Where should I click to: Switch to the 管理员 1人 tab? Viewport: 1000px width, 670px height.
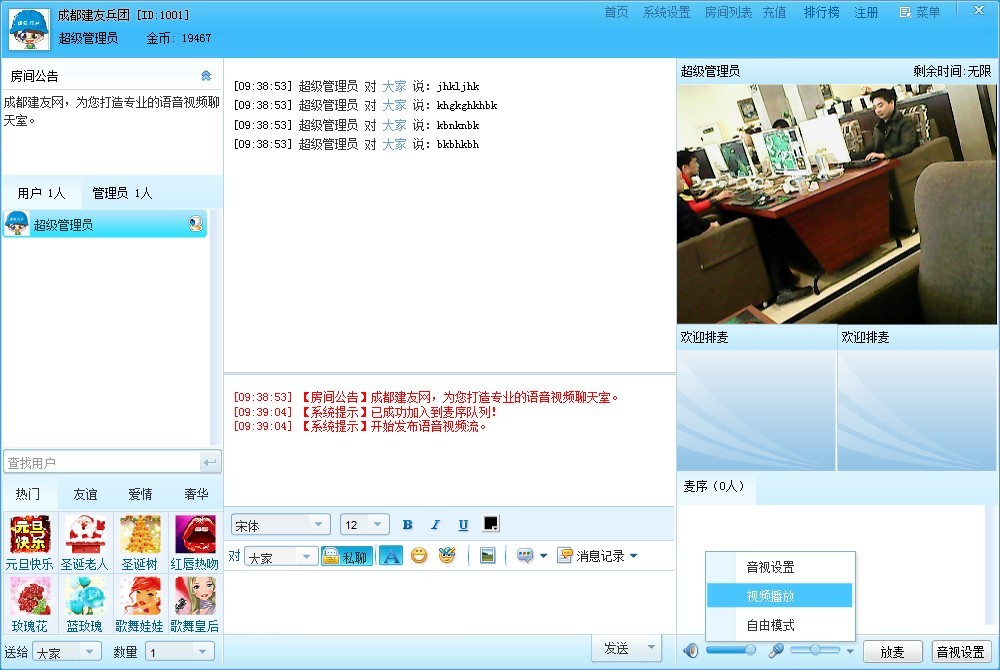(122, 193)
